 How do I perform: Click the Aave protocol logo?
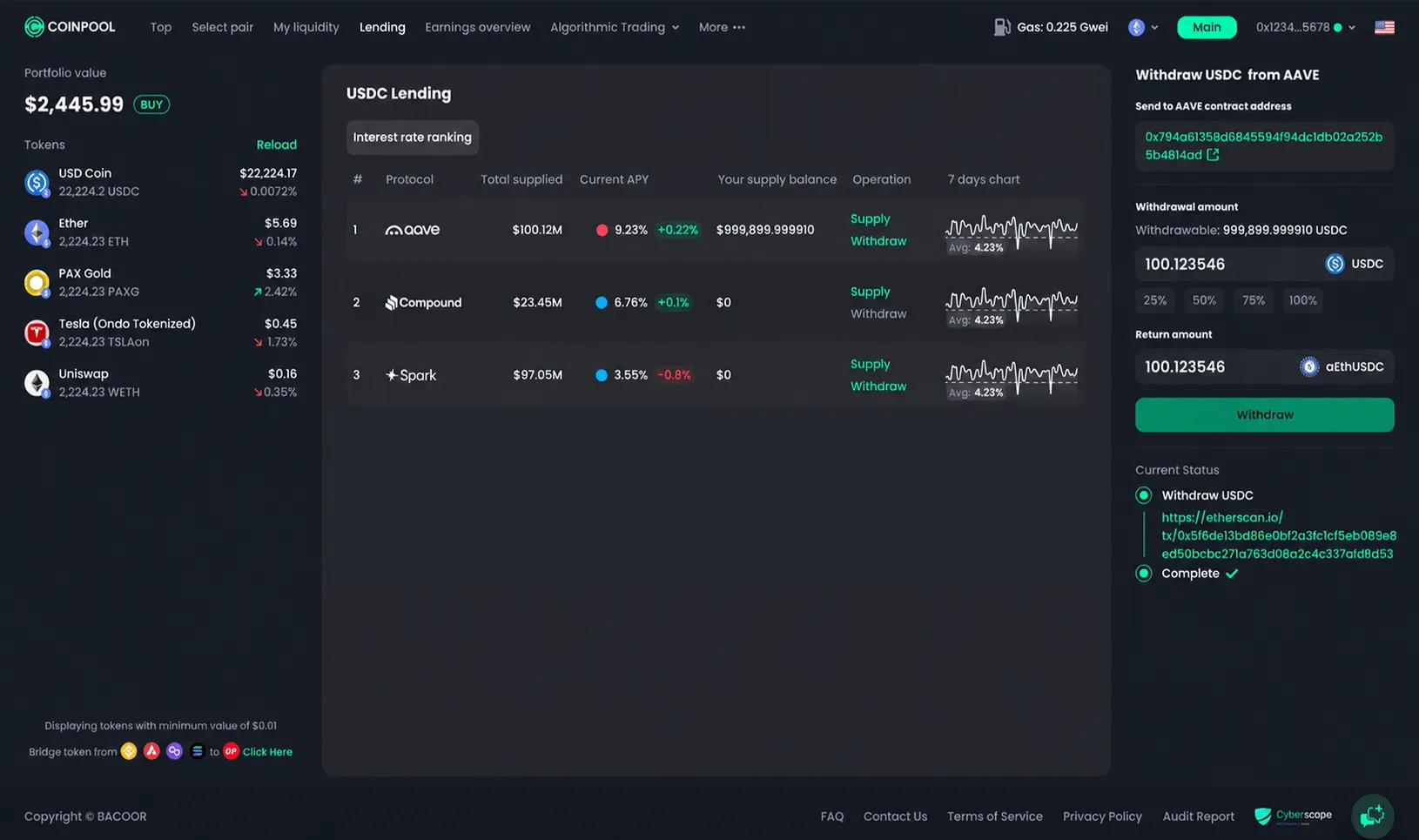click(413, 230)
